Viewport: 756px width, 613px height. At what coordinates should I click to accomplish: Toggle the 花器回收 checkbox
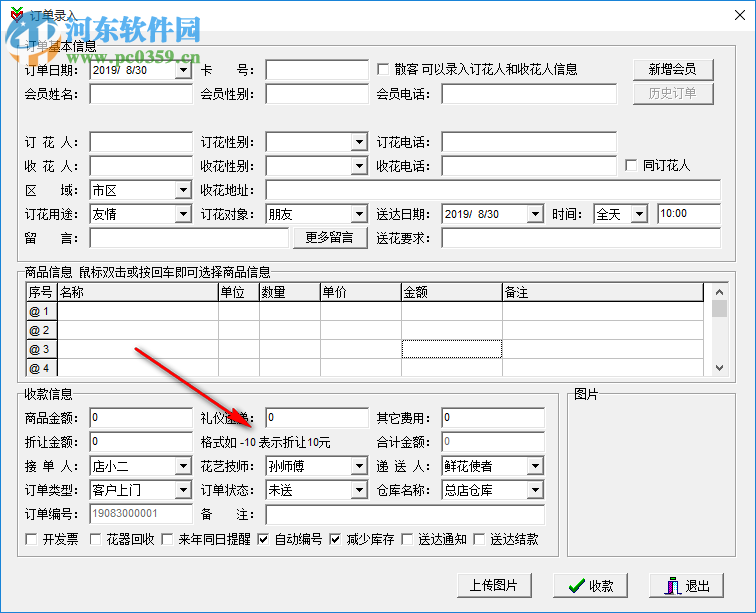(95, 539)
